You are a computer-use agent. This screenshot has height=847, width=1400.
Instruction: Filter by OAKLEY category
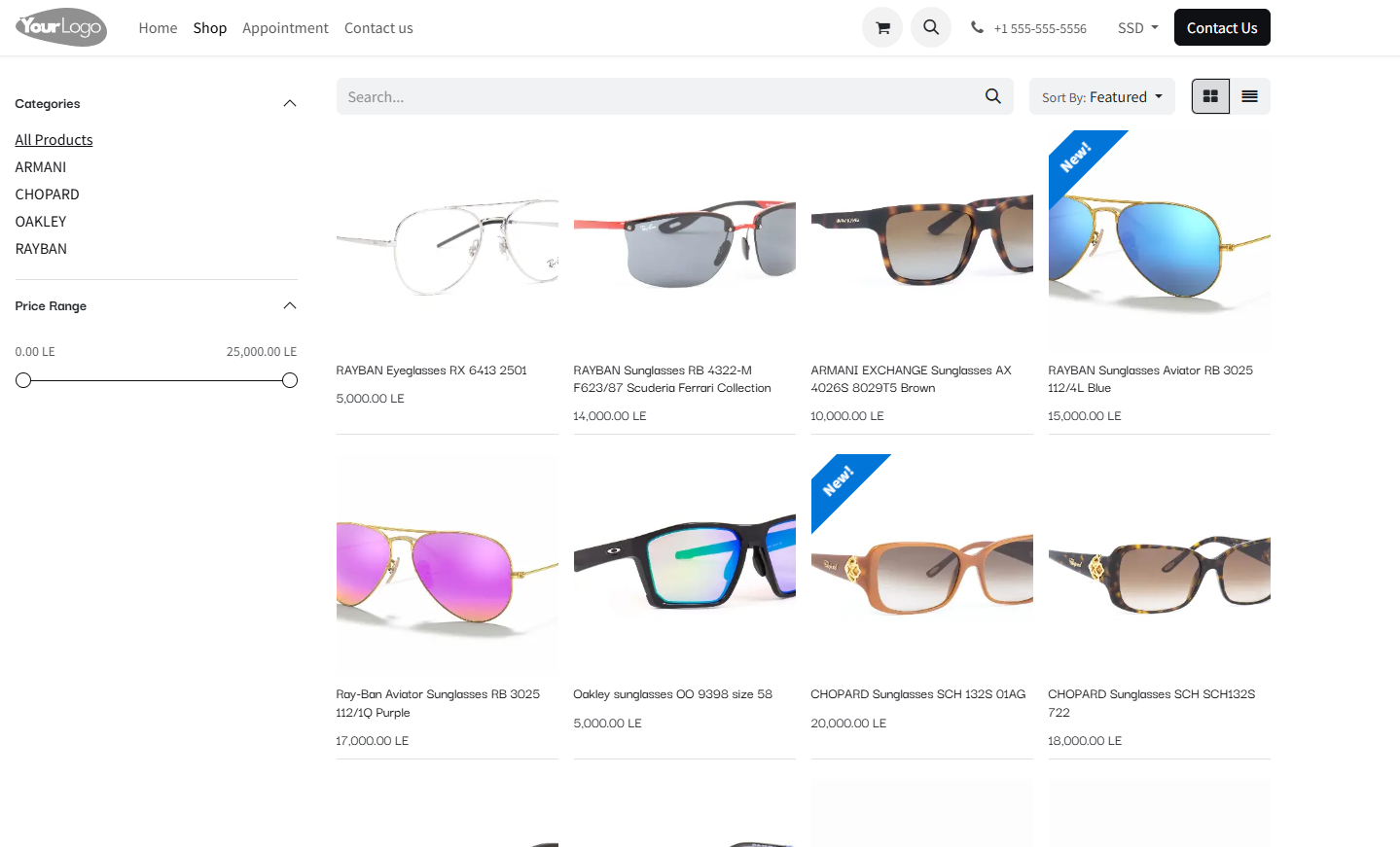click(41, 222)
